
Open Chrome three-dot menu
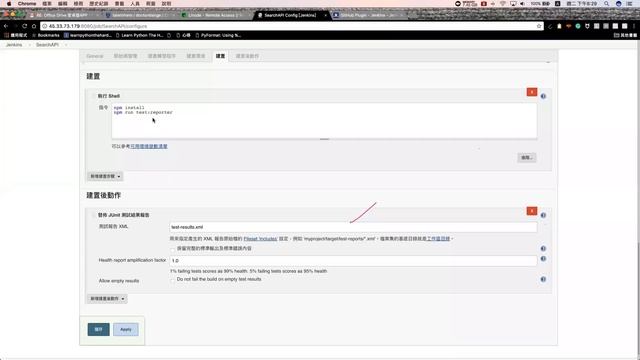(x=634, y=26)
